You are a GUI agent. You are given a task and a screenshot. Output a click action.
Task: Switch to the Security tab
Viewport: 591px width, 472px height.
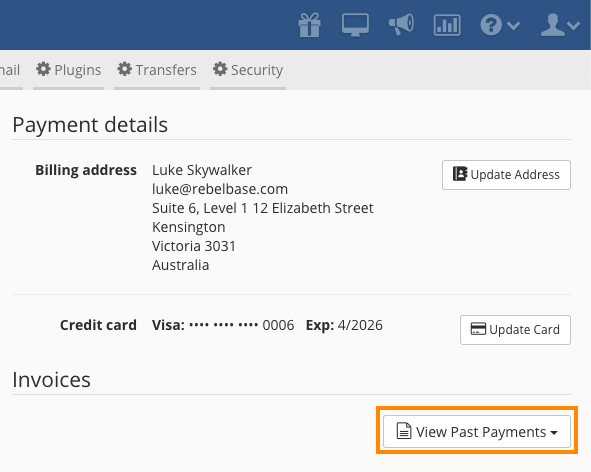click(x=248, y=70)
